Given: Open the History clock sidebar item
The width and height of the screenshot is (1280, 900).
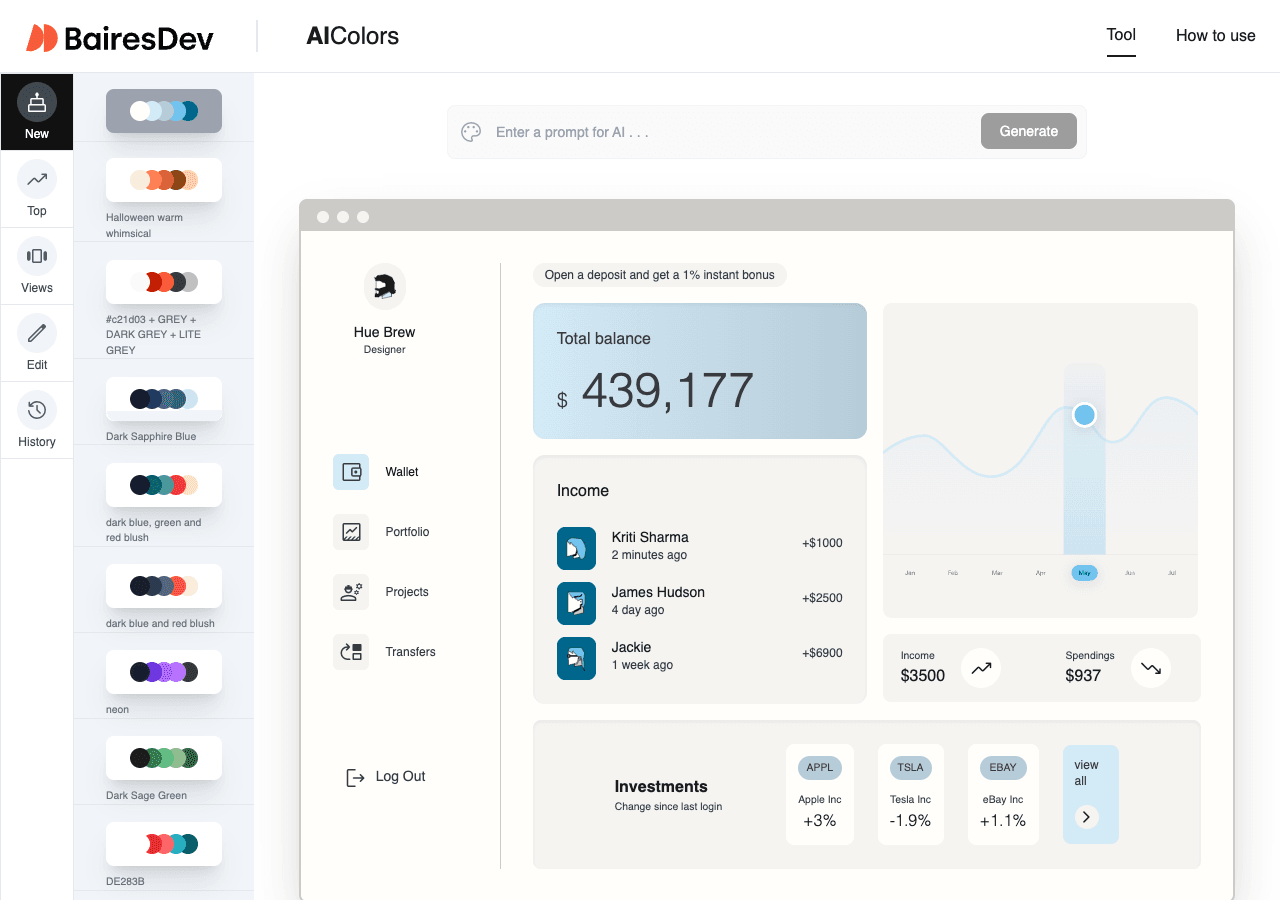Looking at the screenshot, I should click(37, 420).
